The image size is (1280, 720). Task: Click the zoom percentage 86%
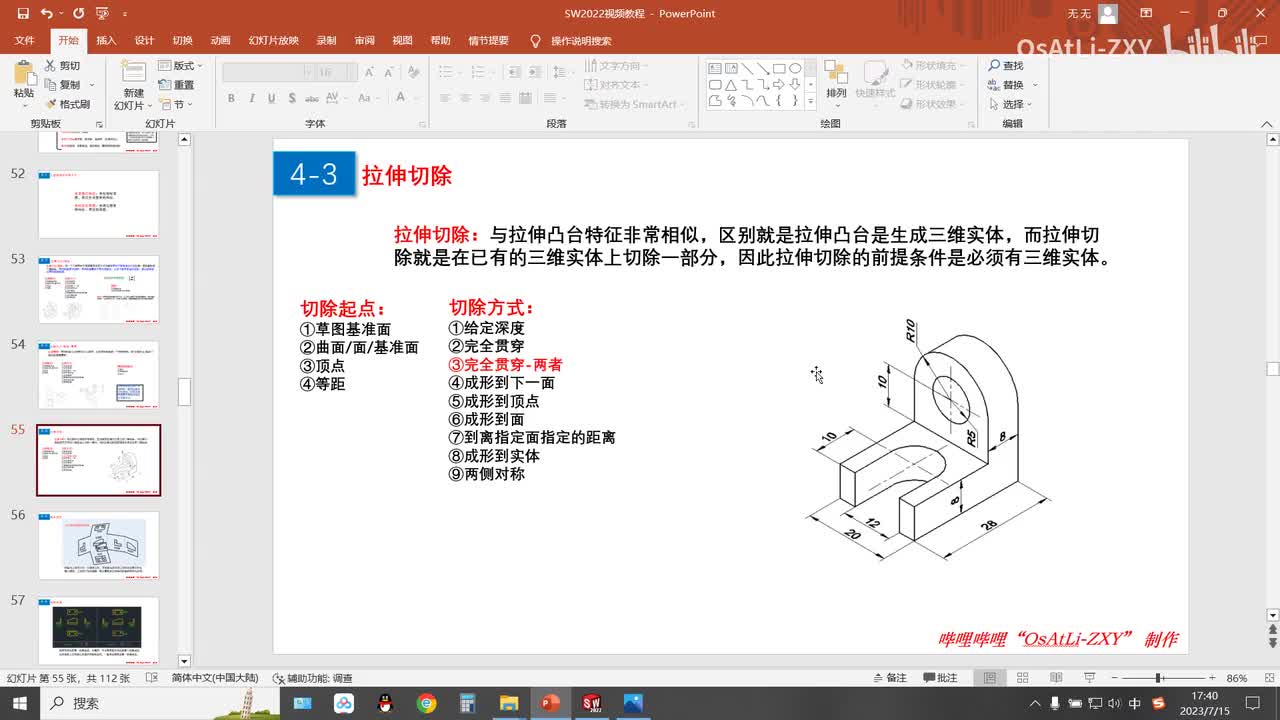pos(1237,678)
